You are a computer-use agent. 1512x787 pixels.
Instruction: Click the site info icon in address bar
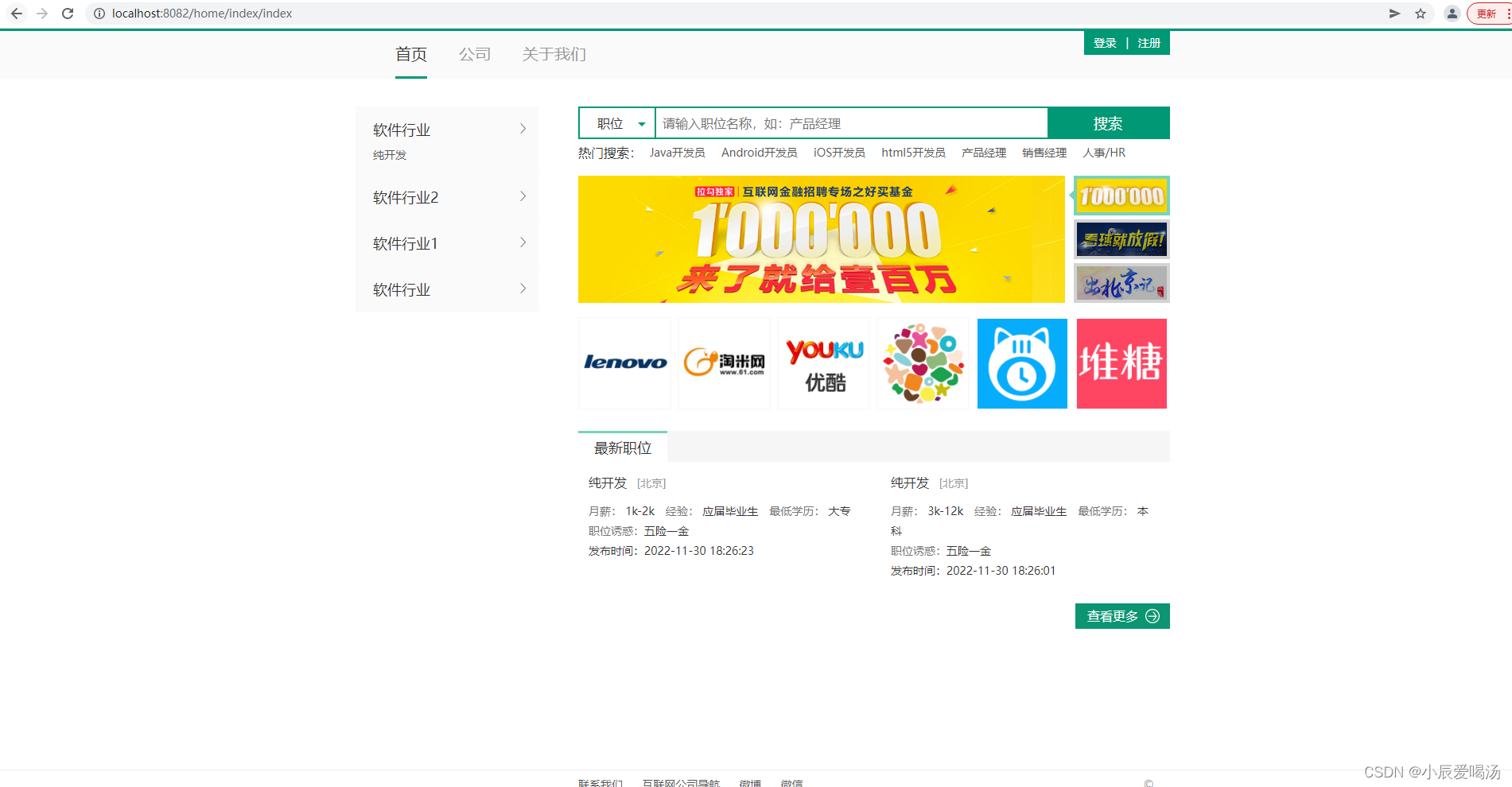(x=99, y=14)
